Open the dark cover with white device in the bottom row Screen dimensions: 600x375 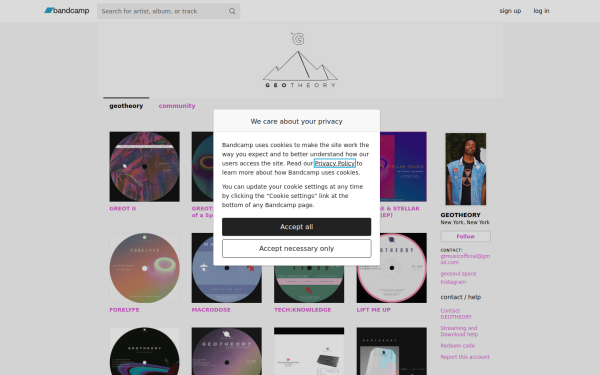[x=391, y=351]
